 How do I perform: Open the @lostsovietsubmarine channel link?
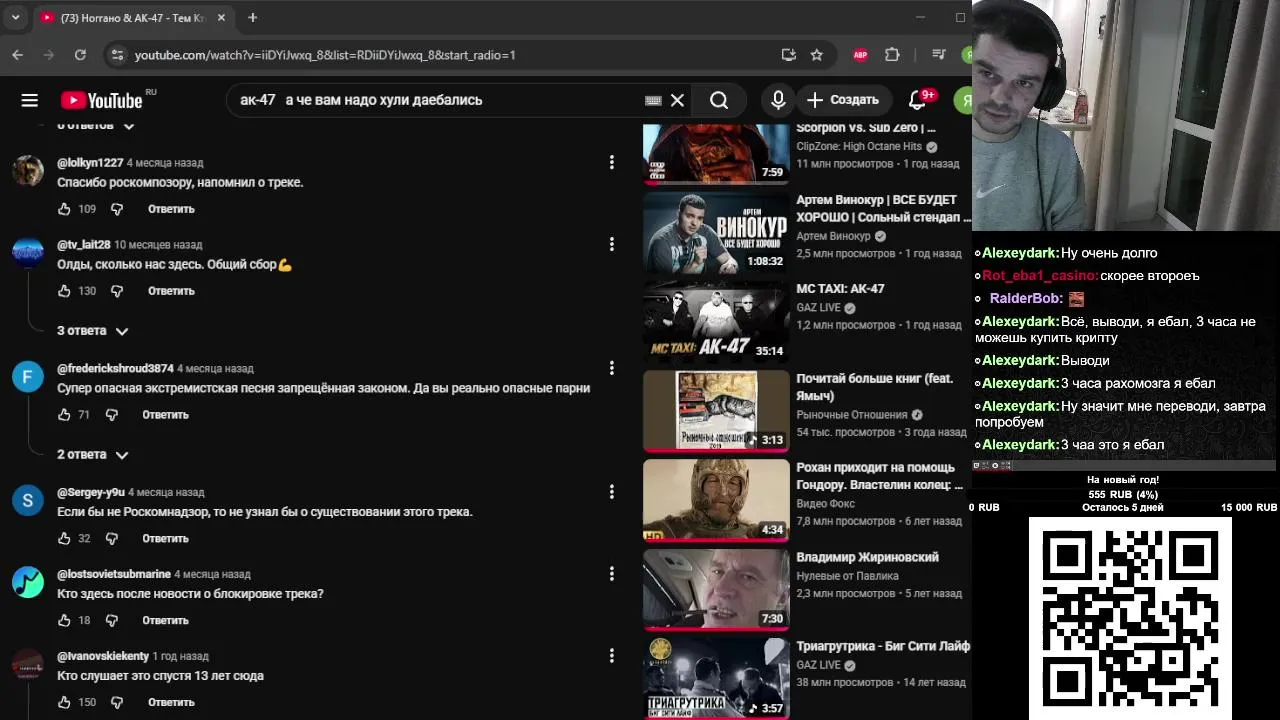[x=114, y=575]
